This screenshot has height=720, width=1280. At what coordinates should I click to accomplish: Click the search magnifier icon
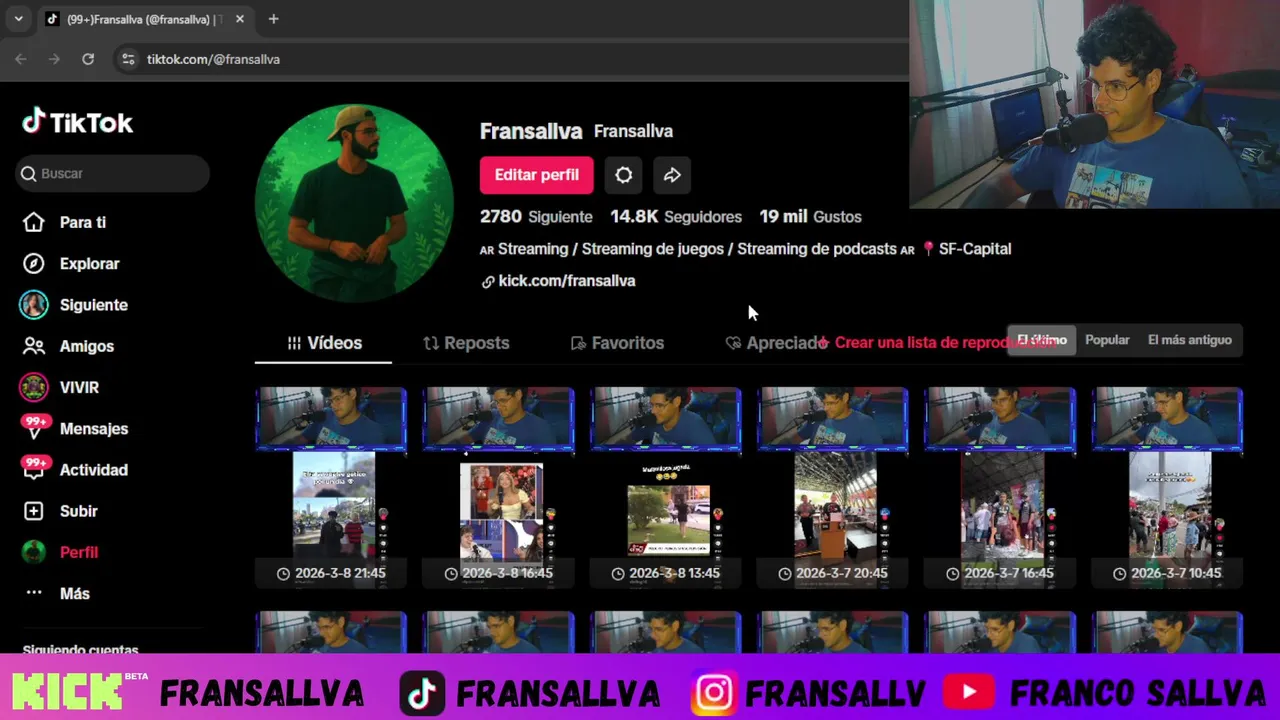pos(29,174)
